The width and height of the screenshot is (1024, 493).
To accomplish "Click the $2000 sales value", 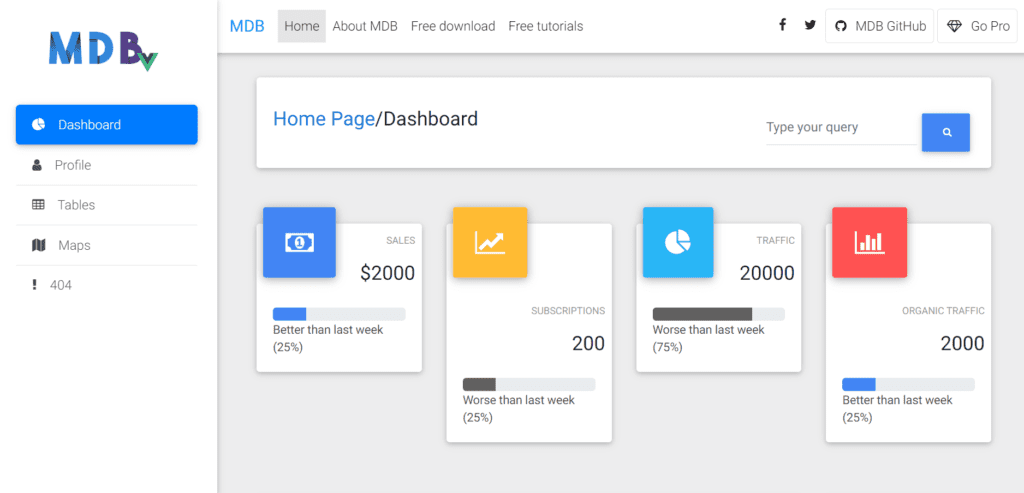I will [x=387, y=273].
